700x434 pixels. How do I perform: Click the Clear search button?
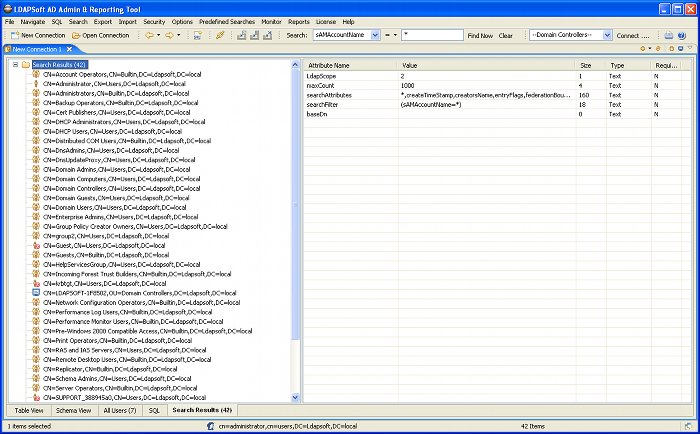point(506,35)
